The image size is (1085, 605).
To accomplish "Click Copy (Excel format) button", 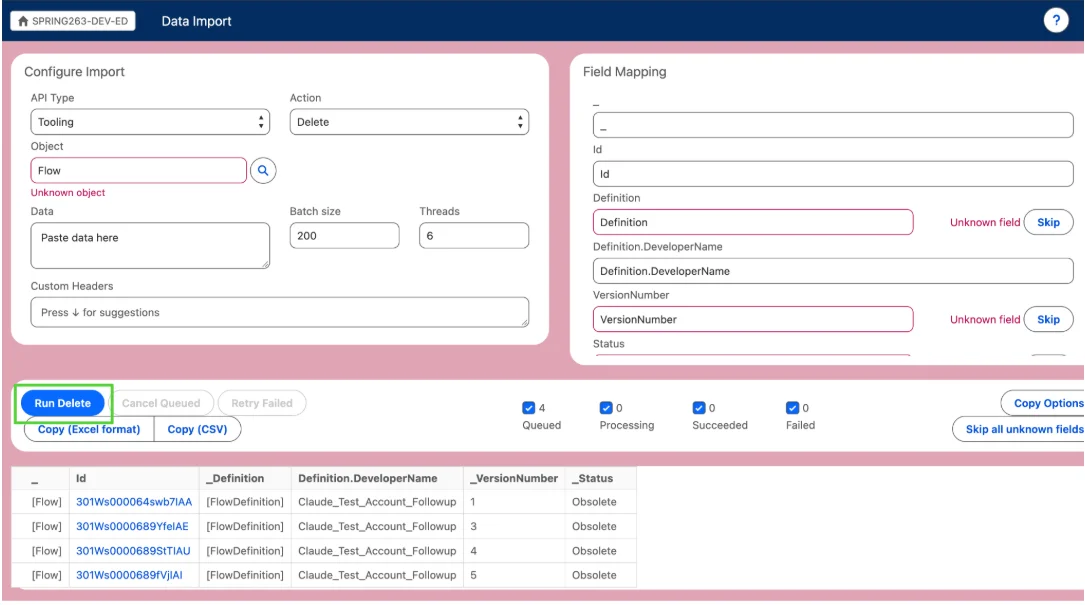I will coord(89,429).
